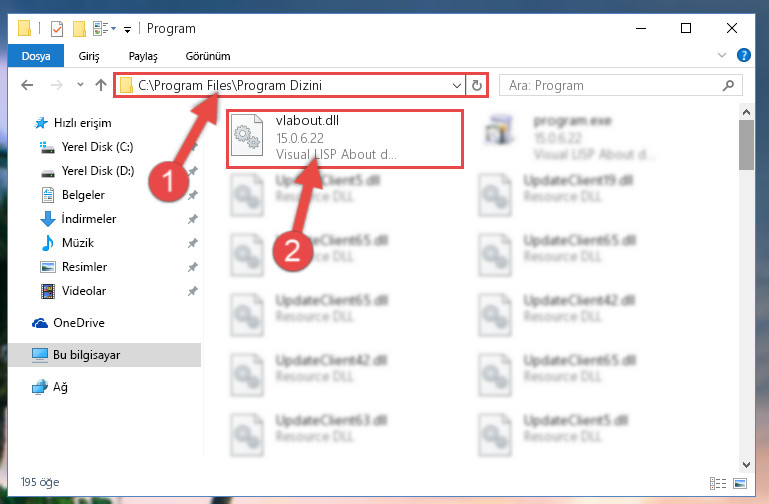
Task: Refresh the current folder view
Action: pos(477,86)
